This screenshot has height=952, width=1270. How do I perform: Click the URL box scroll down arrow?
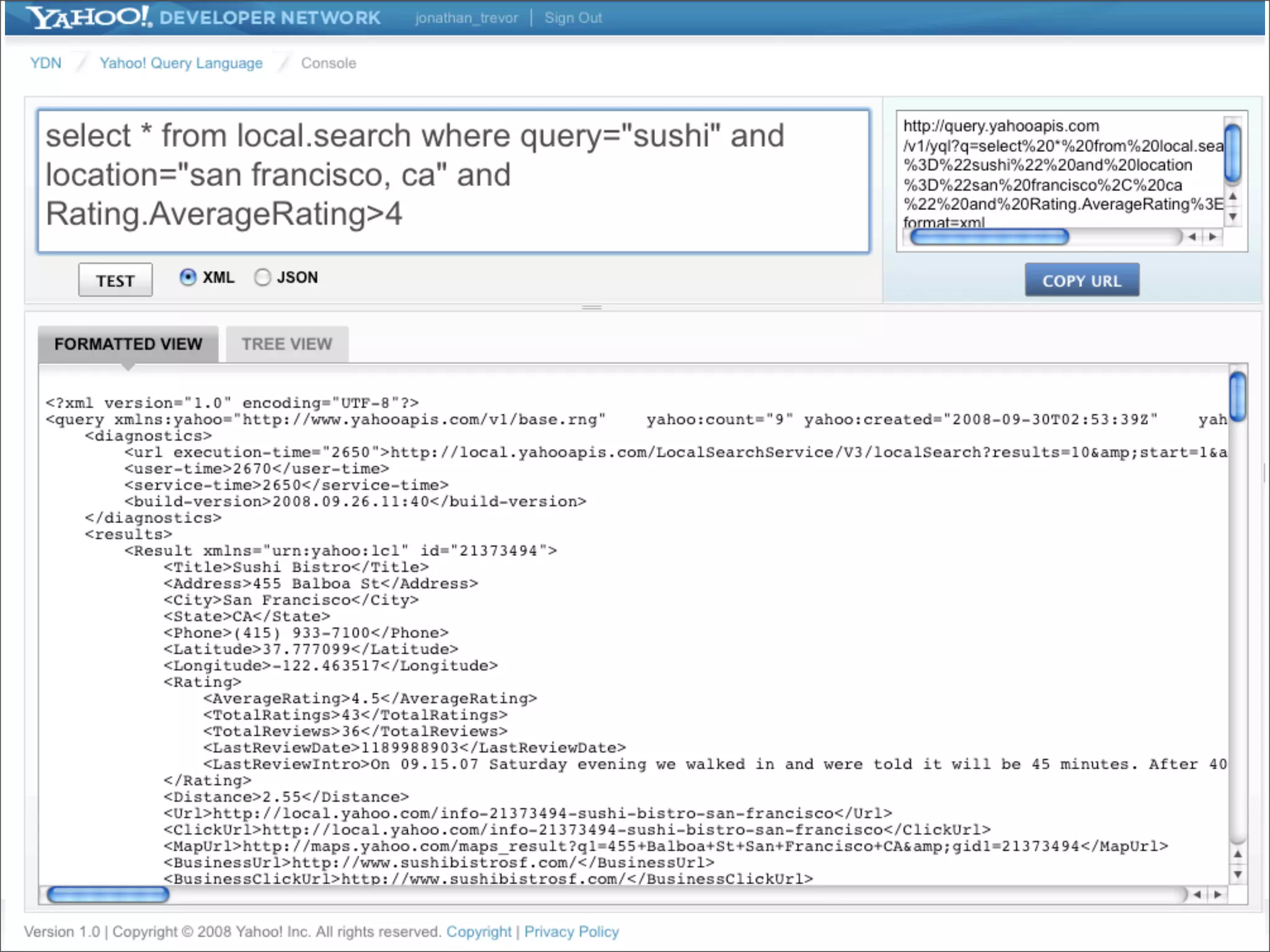1233,216
